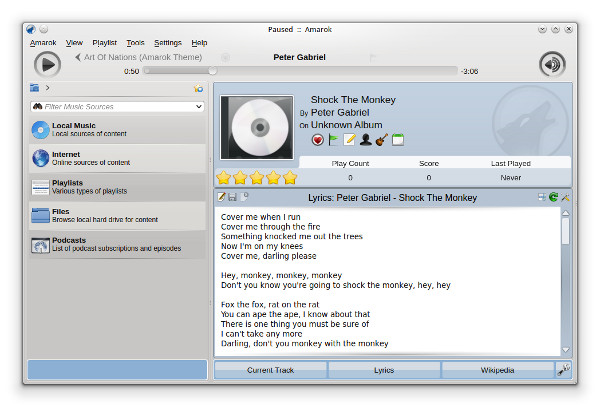Click the Shock The Monkey track title
This screenshot has height=407, width=600.
tap(353, 100)
